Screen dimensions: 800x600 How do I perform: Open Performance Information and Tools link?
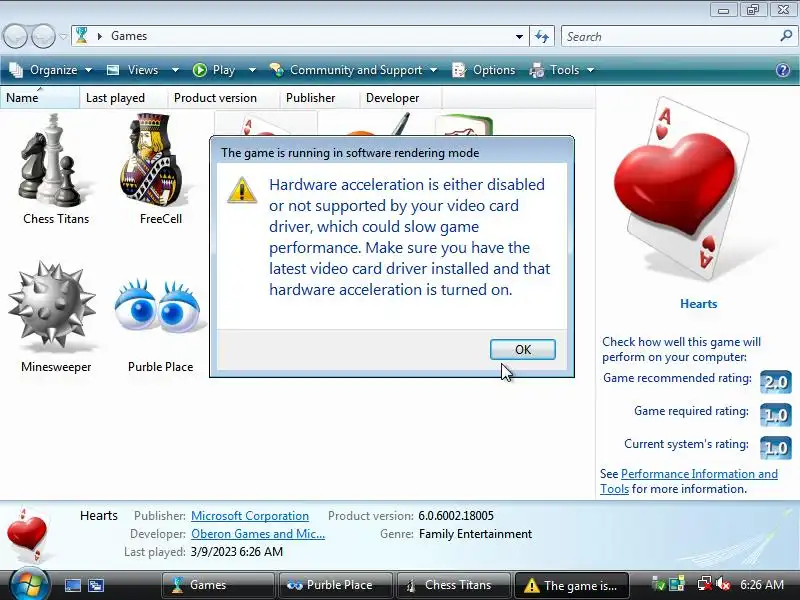click(x=689, y=481)
